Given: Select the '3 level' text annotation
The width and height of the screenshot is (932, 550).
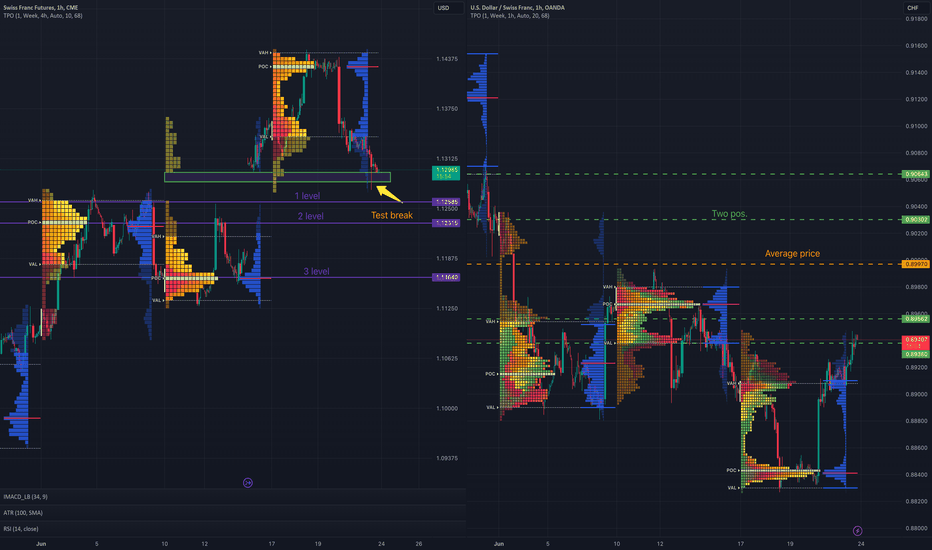Looking at the screenshot, I should coord(316,271).
